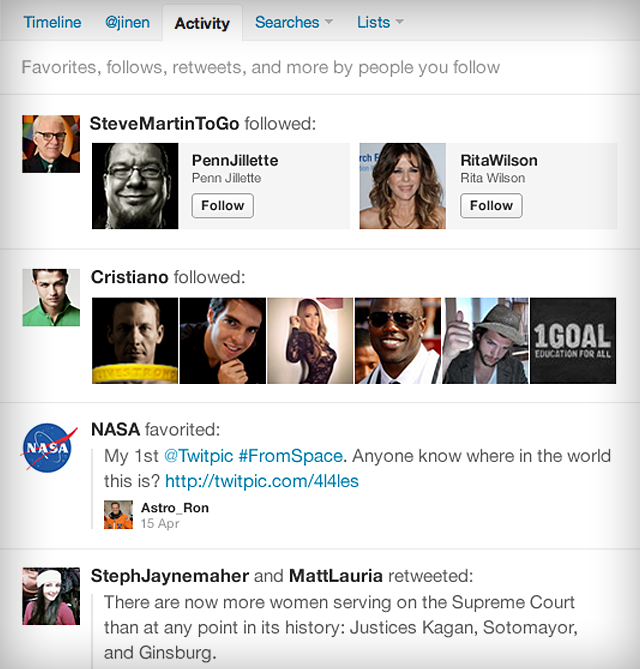Open the @Twitpic mention link
This screenshot has width=640, height=669.
[x=198, y=455]
